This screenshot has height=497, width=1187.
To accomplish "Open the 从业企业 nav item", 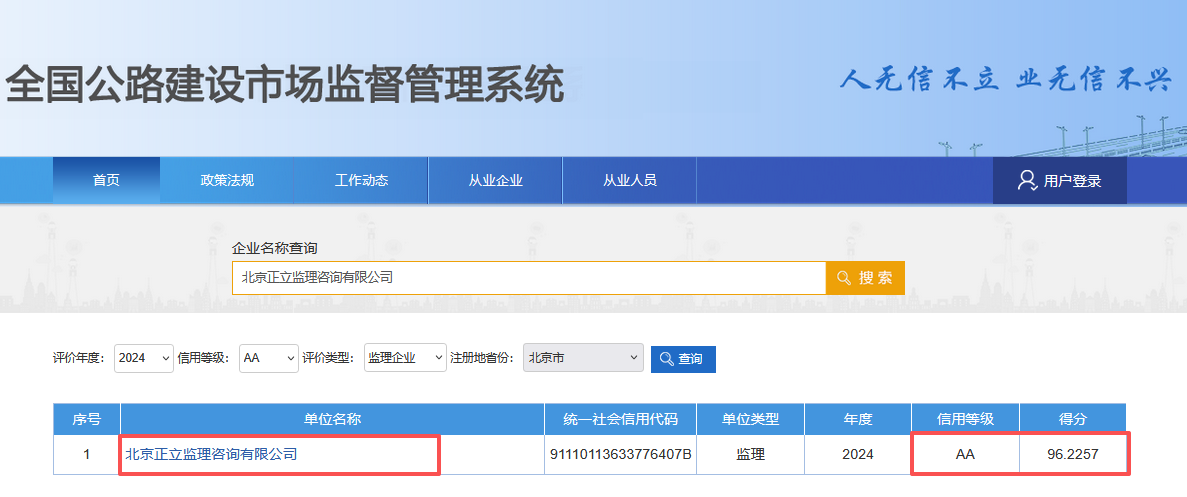I will [495, 180].
